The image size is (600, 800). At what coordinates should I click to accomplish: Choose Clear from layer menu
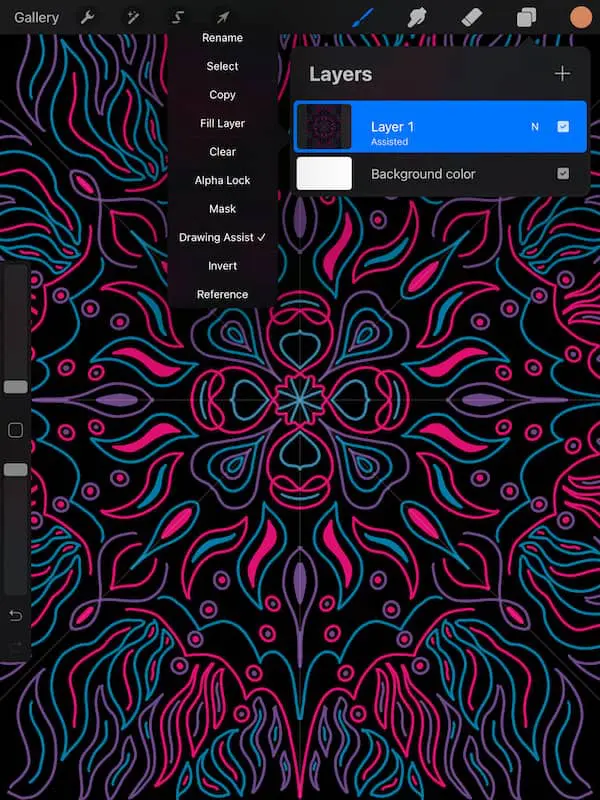(x=222, y=152)
